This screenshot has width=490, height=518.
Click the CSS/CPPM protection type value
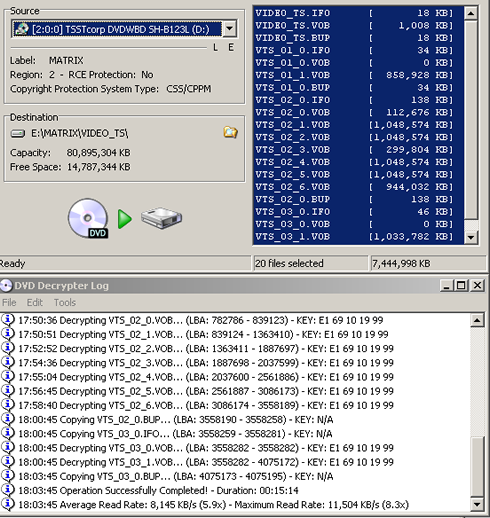pyautogui.click(x=189, y=89)
